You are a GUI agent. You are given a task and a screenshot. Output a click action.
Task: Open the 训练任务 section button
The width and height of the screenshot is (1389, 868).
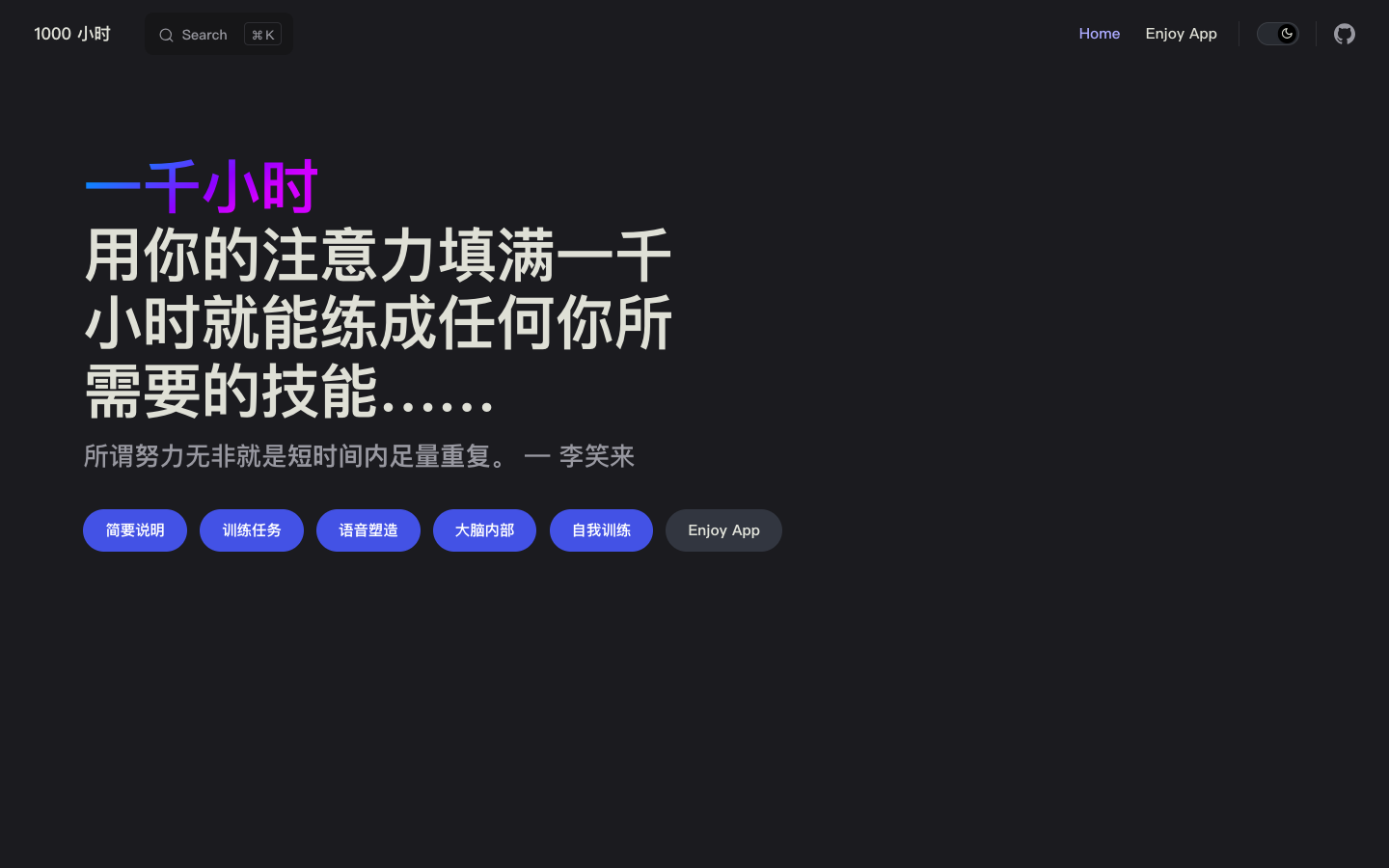click(x=252, y=530)
